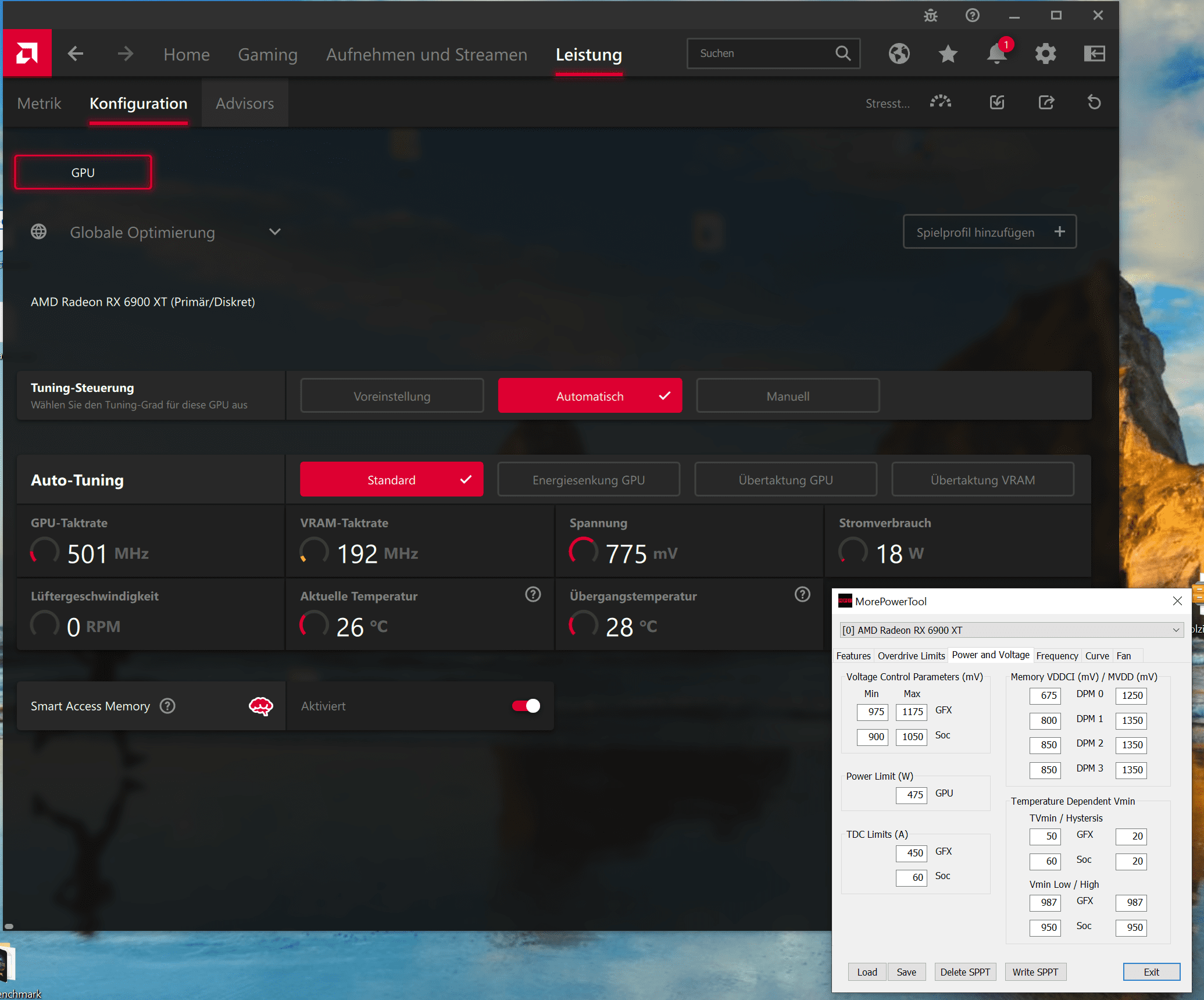Open Fan tab in MorePowerTool
The height and width of the screenshot is (1000, 1204).
tap(1124, 656)
